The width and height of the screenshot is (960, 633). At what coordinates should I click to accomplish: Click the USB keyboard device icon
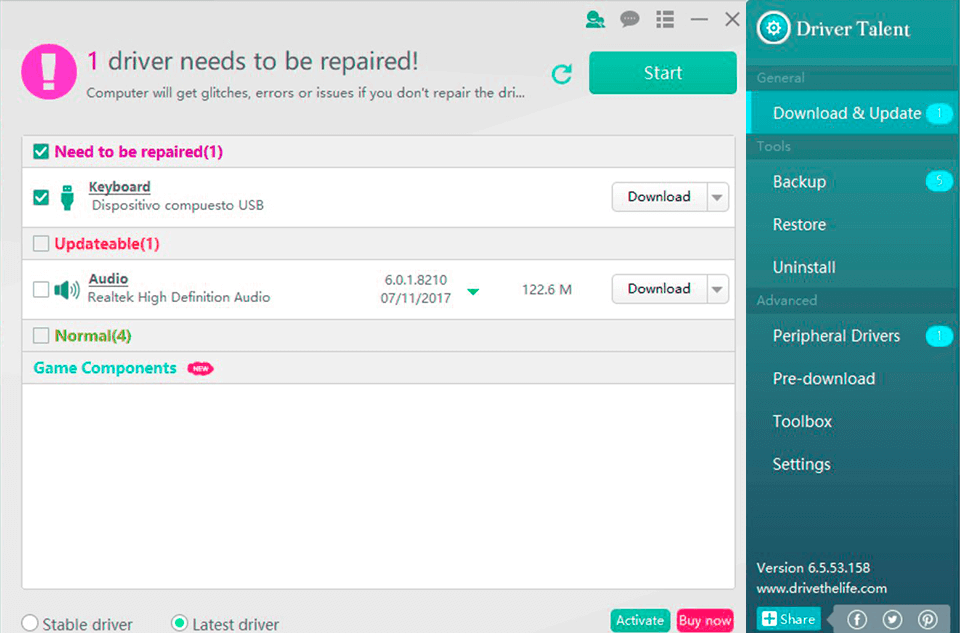click(x=67, y=196)
